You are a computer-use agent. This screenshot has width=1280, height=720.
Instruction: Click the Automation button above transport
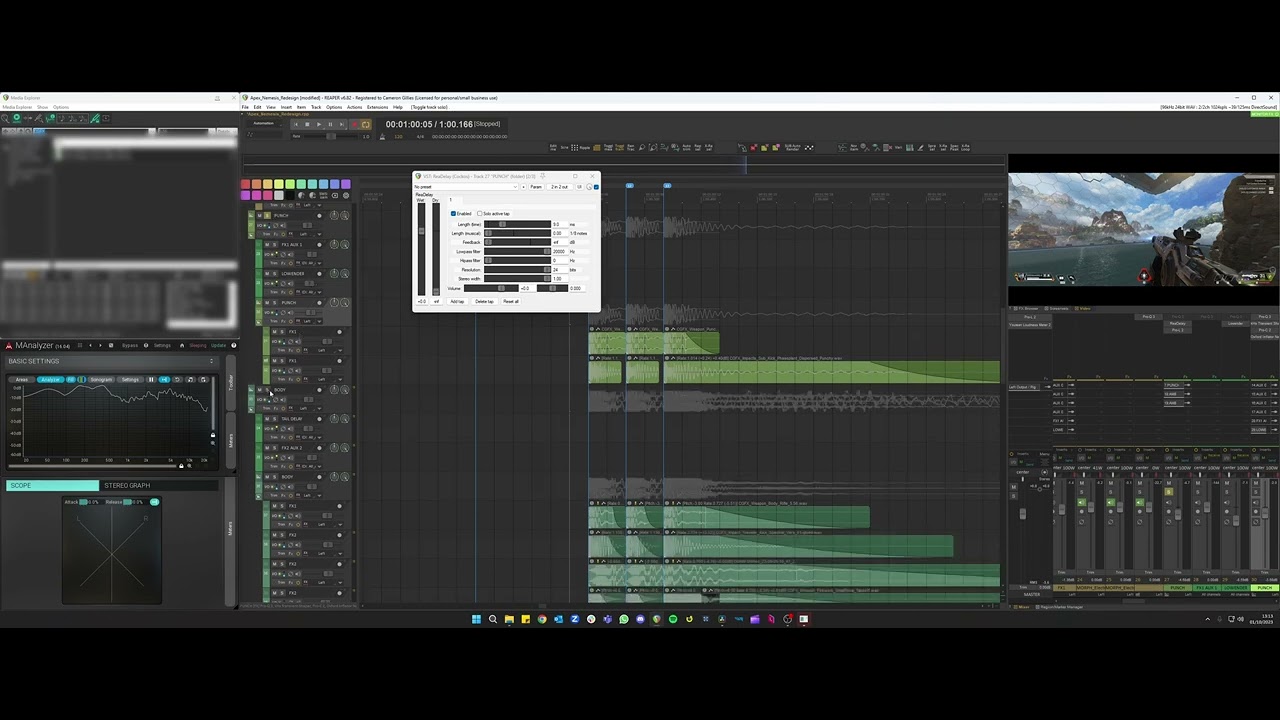[263, 123]
